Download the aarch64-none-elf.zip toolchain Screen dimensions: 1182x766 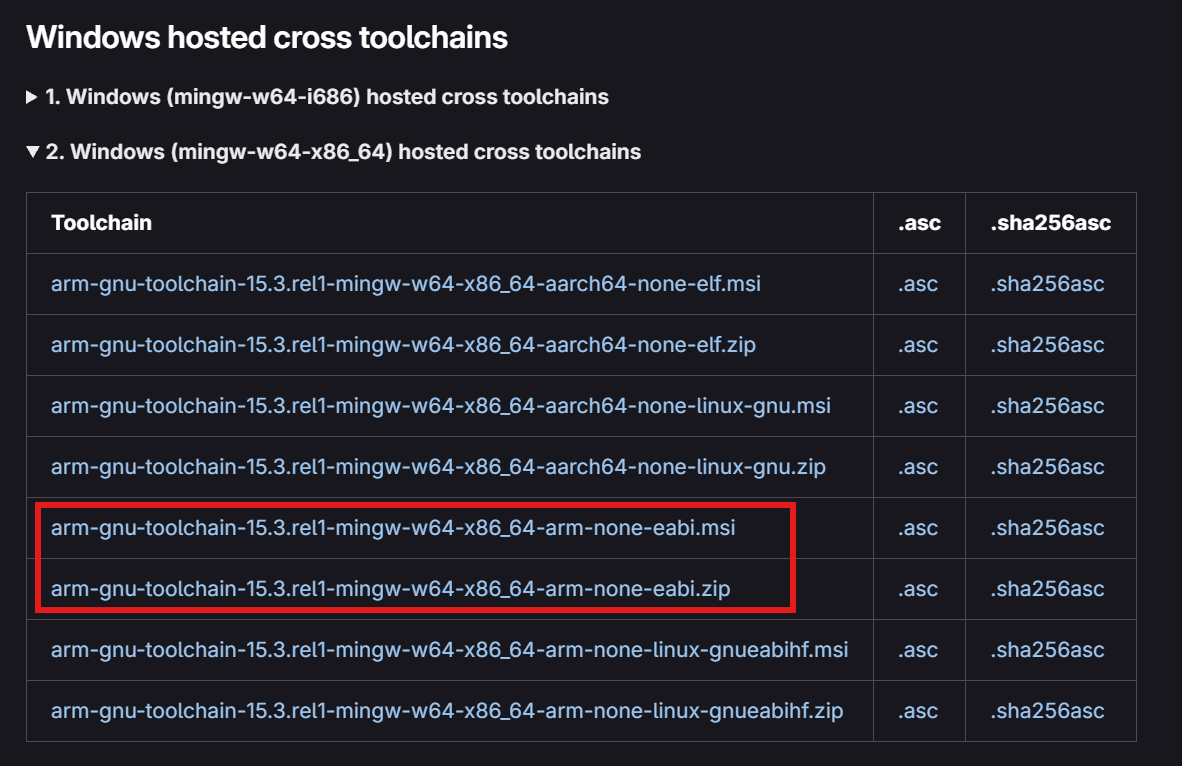point(403,345)
